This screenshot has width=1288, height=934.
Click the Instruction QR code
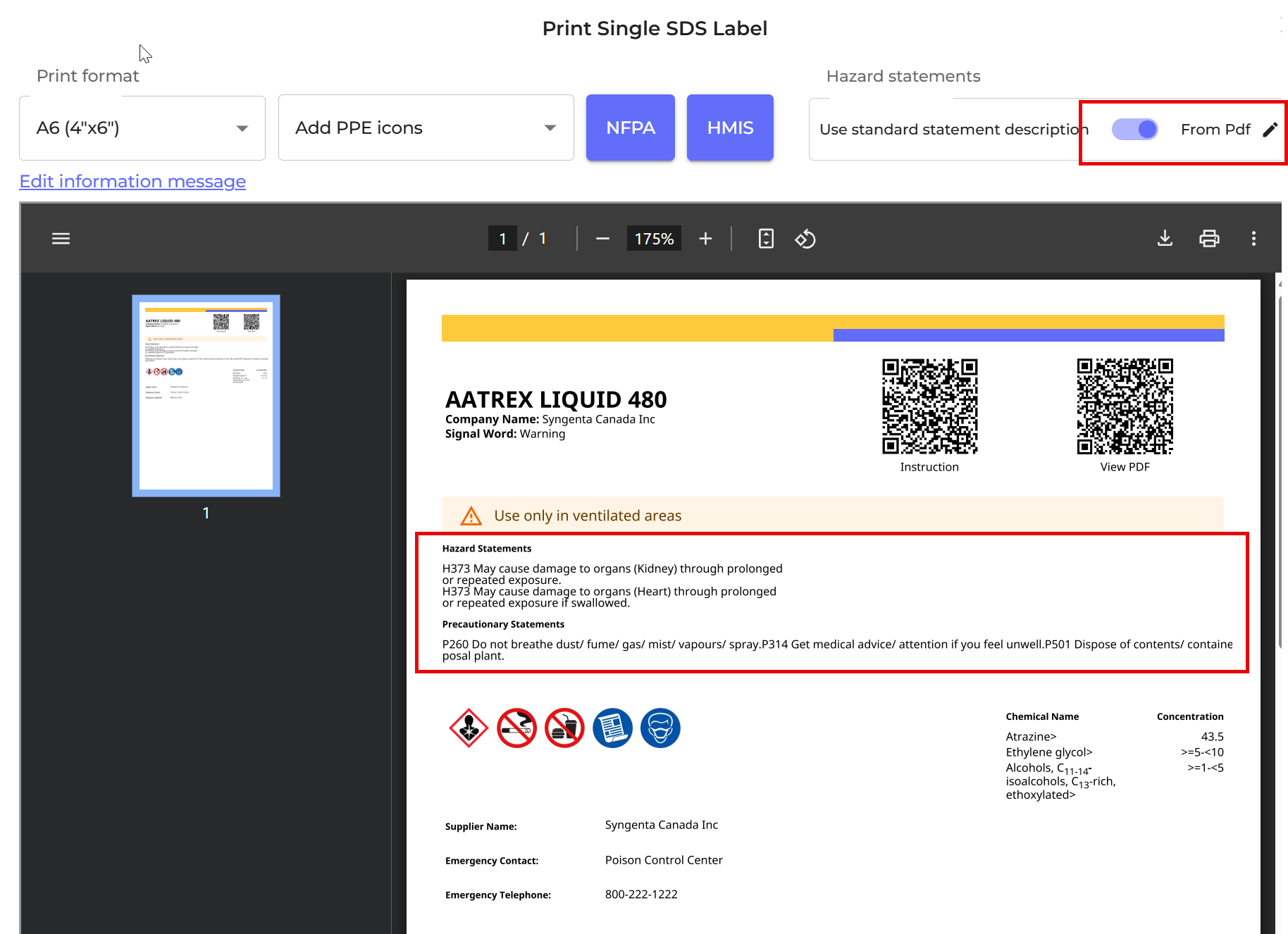coord(929,406)
